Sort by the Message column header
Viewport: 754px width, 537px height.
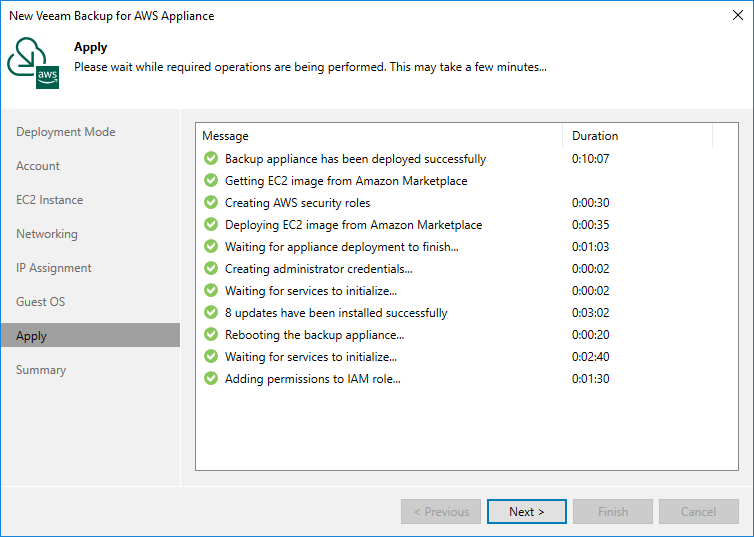[x=378, y=136]
